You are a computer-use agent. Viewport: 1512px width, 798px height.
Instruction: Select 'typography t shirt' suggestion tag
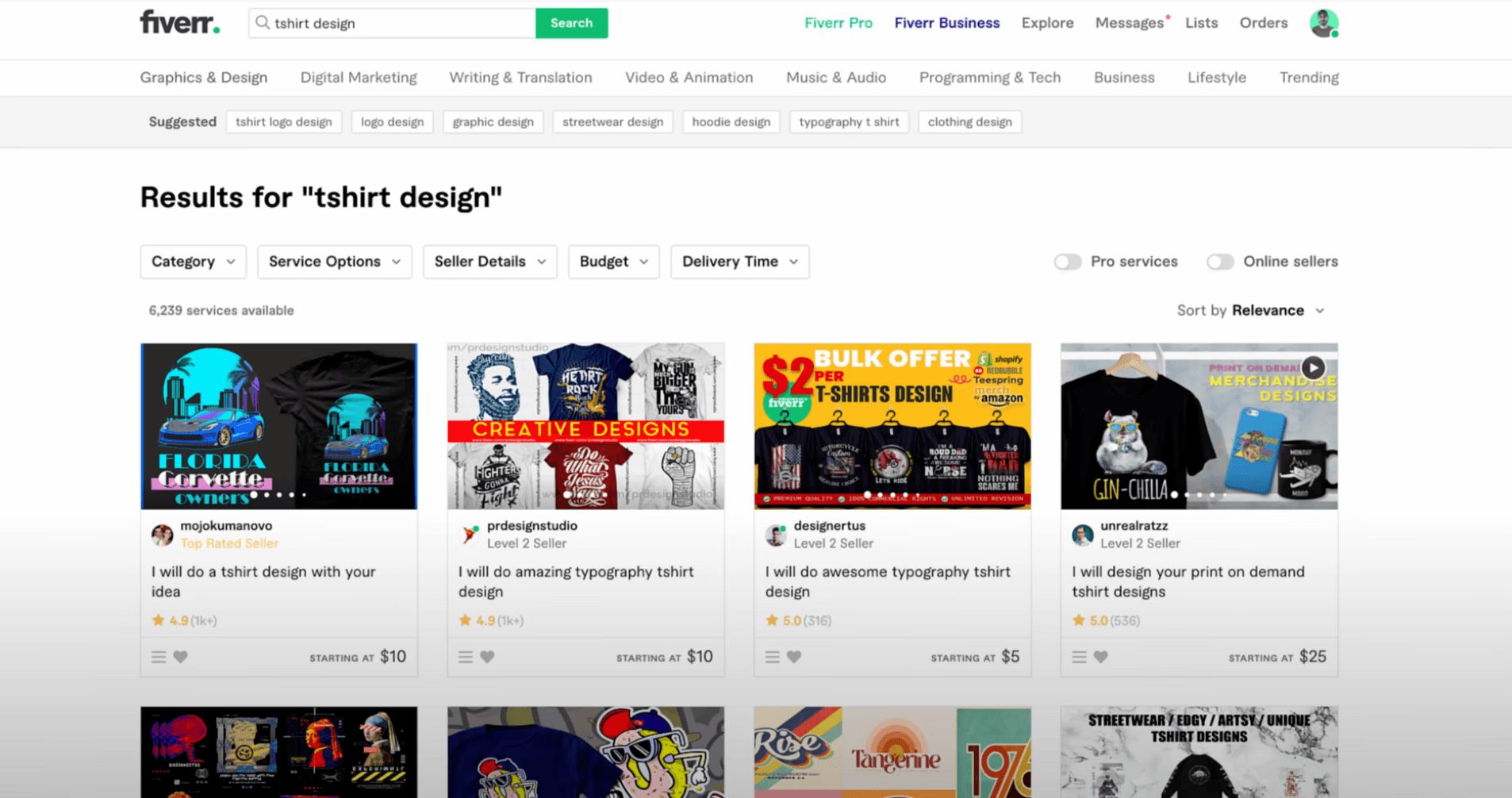(849, 122)
